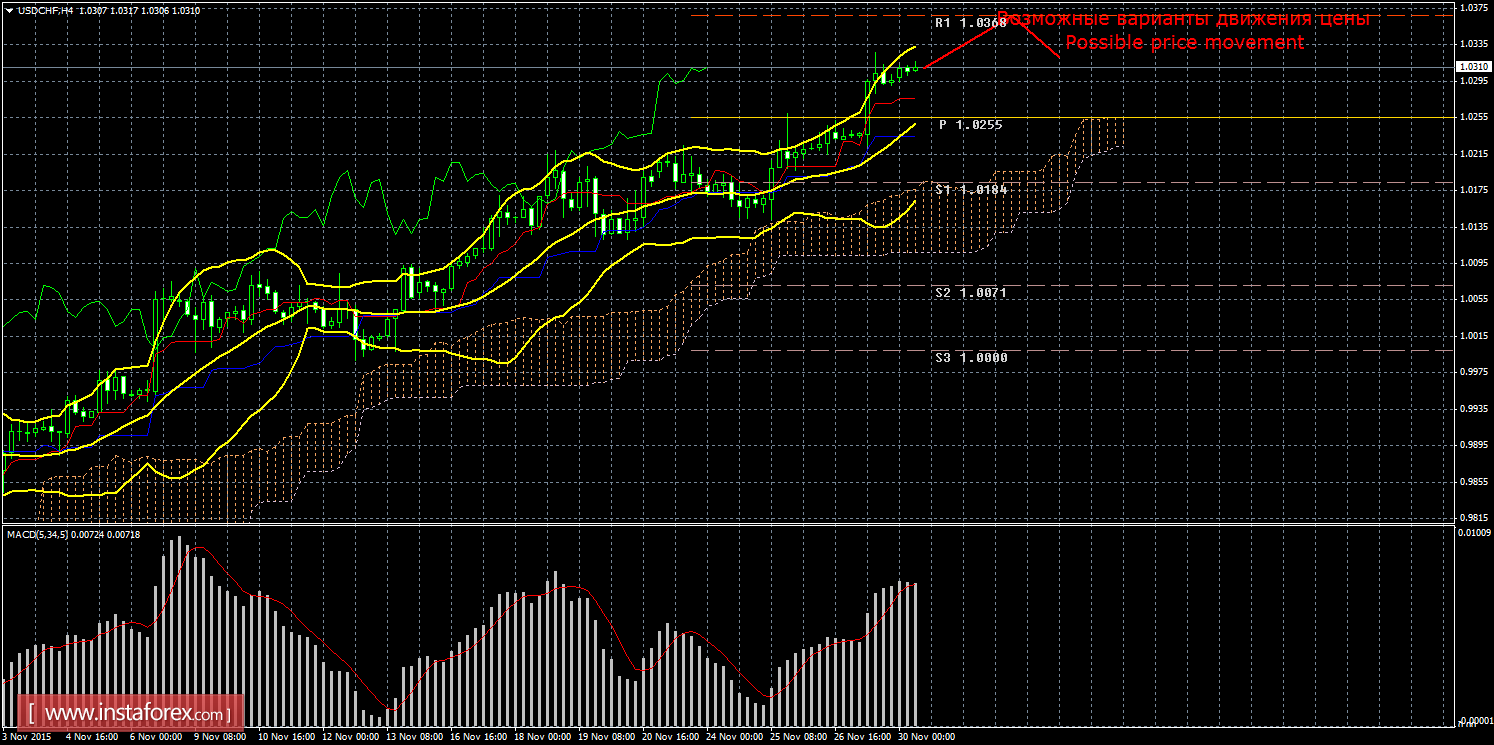The image size is (1494, 745).
Task: Open the www.instaforex.com watermark link
Action: click(135, 714)
